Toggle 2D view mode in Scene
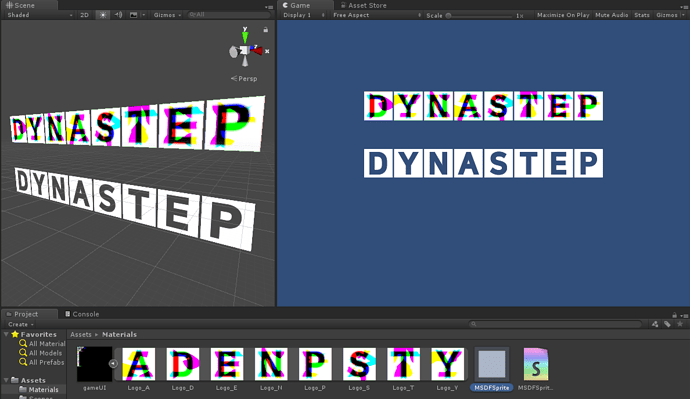This screenshot has height=399, width=690. point(84,15)
